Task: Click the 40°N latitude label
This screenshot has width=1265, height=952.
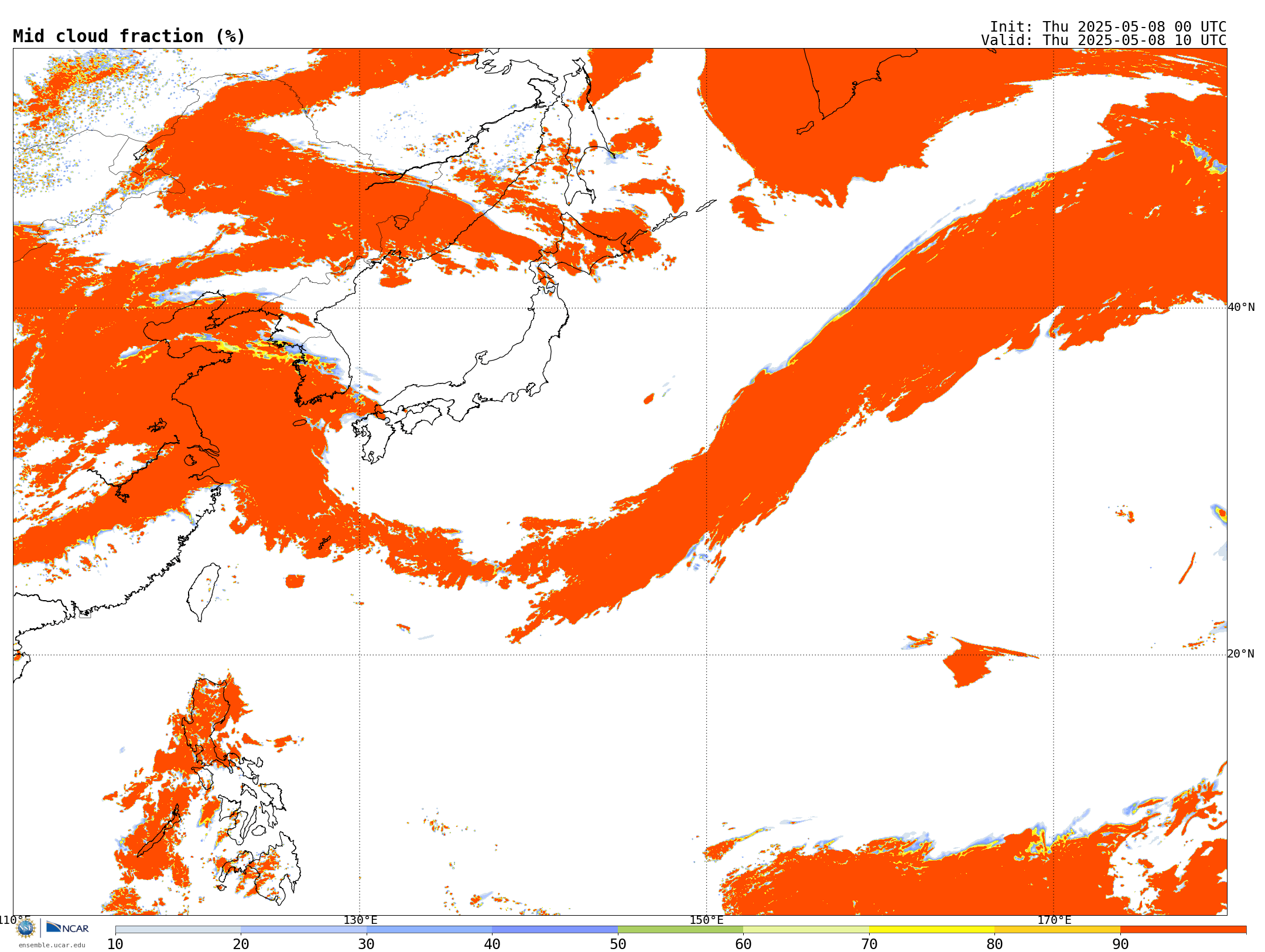Action: [1241, 307]
